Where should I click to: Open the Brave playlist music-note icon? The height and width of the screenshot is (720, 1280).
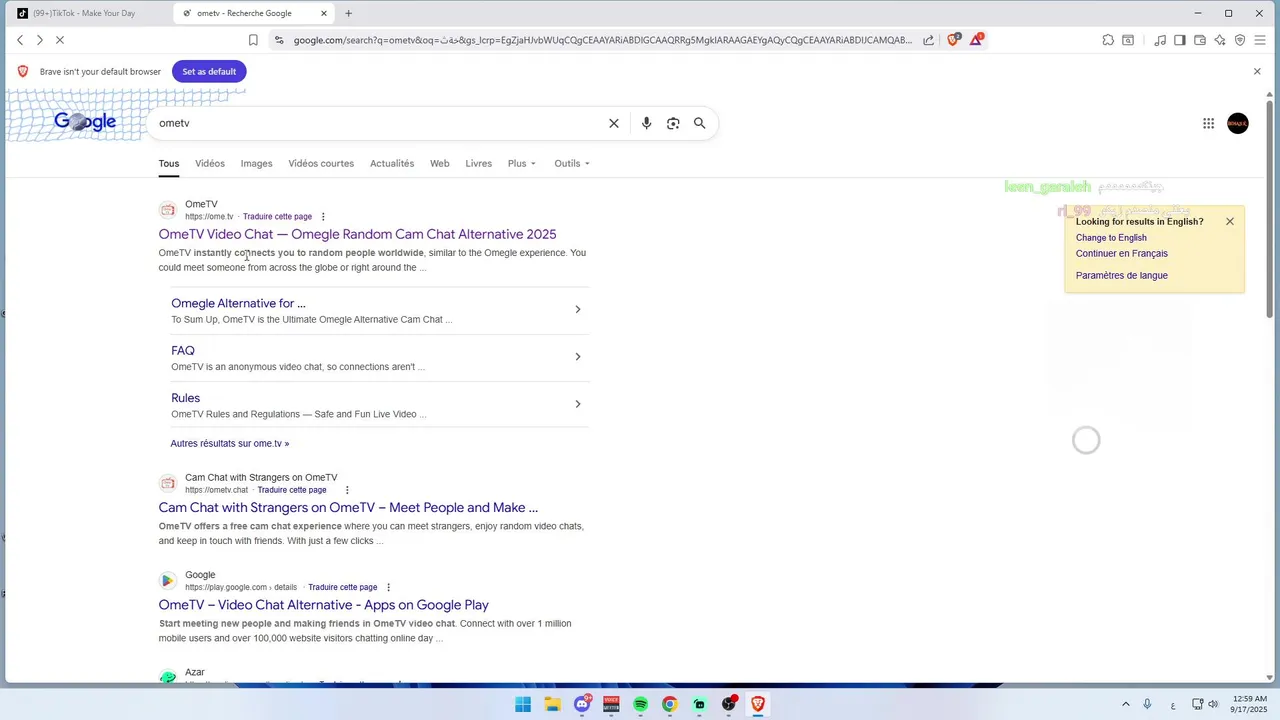(1160, 40)
